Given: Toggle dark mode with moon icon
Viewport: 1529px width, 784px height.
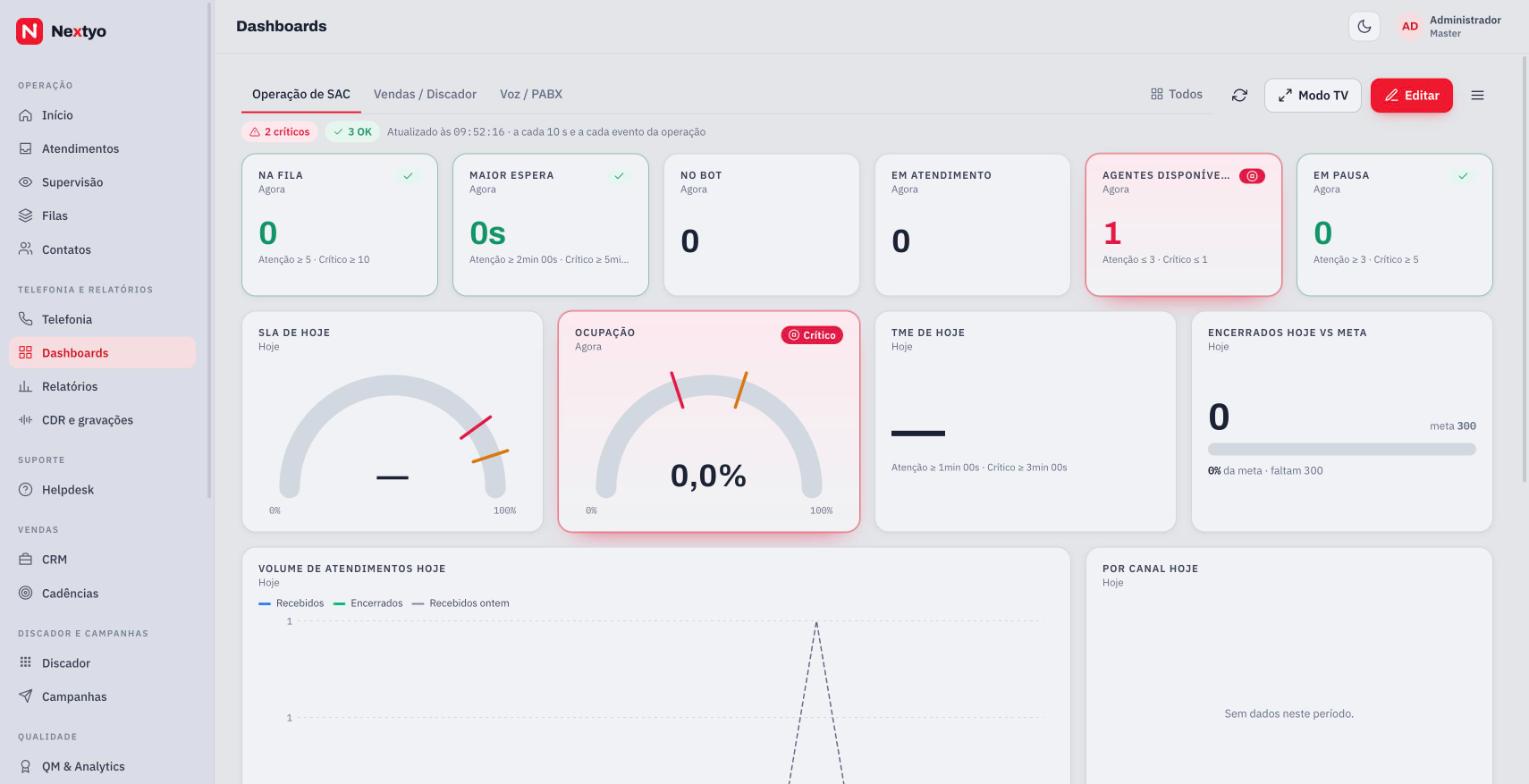Looking at the screenshot, I should click(x=1364, y=26).
